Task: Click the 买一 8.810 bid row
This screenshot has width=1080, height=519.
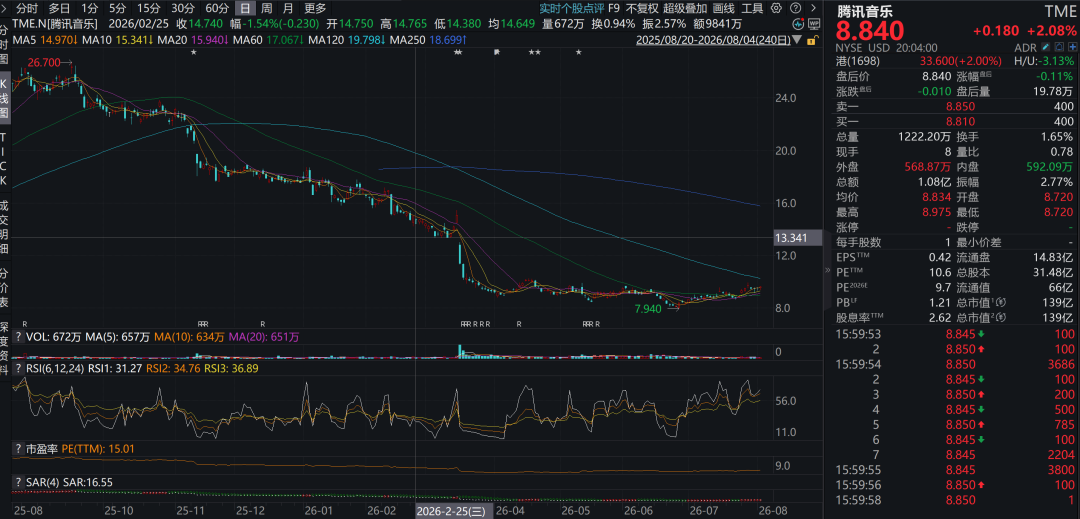Action: tap(955, 121)
